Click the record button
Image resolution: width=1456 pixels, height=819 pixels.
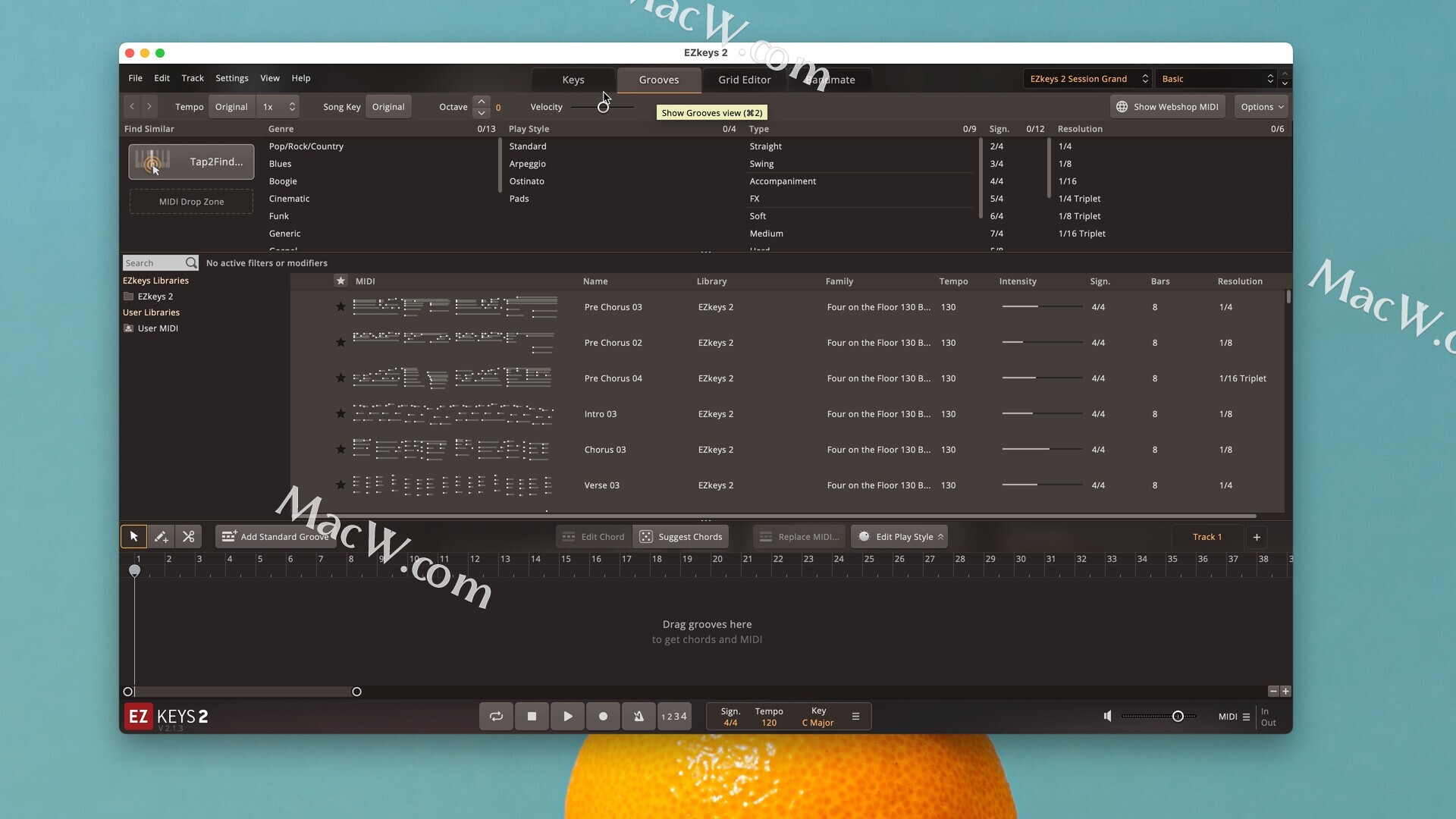coord(603,717)
